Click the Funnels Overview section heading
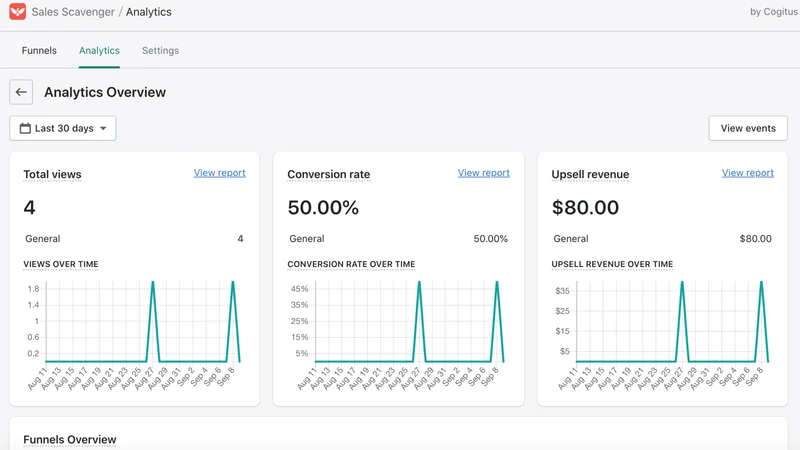 point(70,439)
